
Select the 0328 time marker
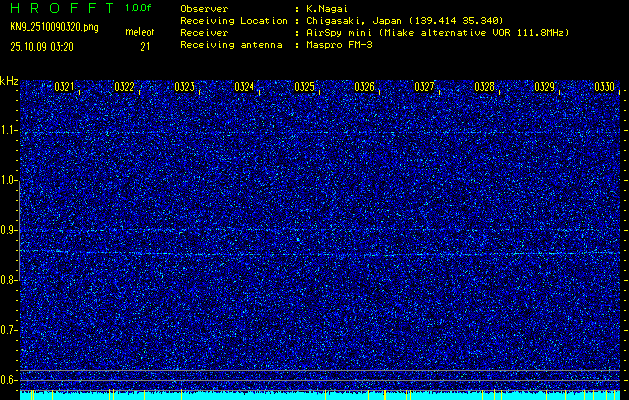coord(484,87)
